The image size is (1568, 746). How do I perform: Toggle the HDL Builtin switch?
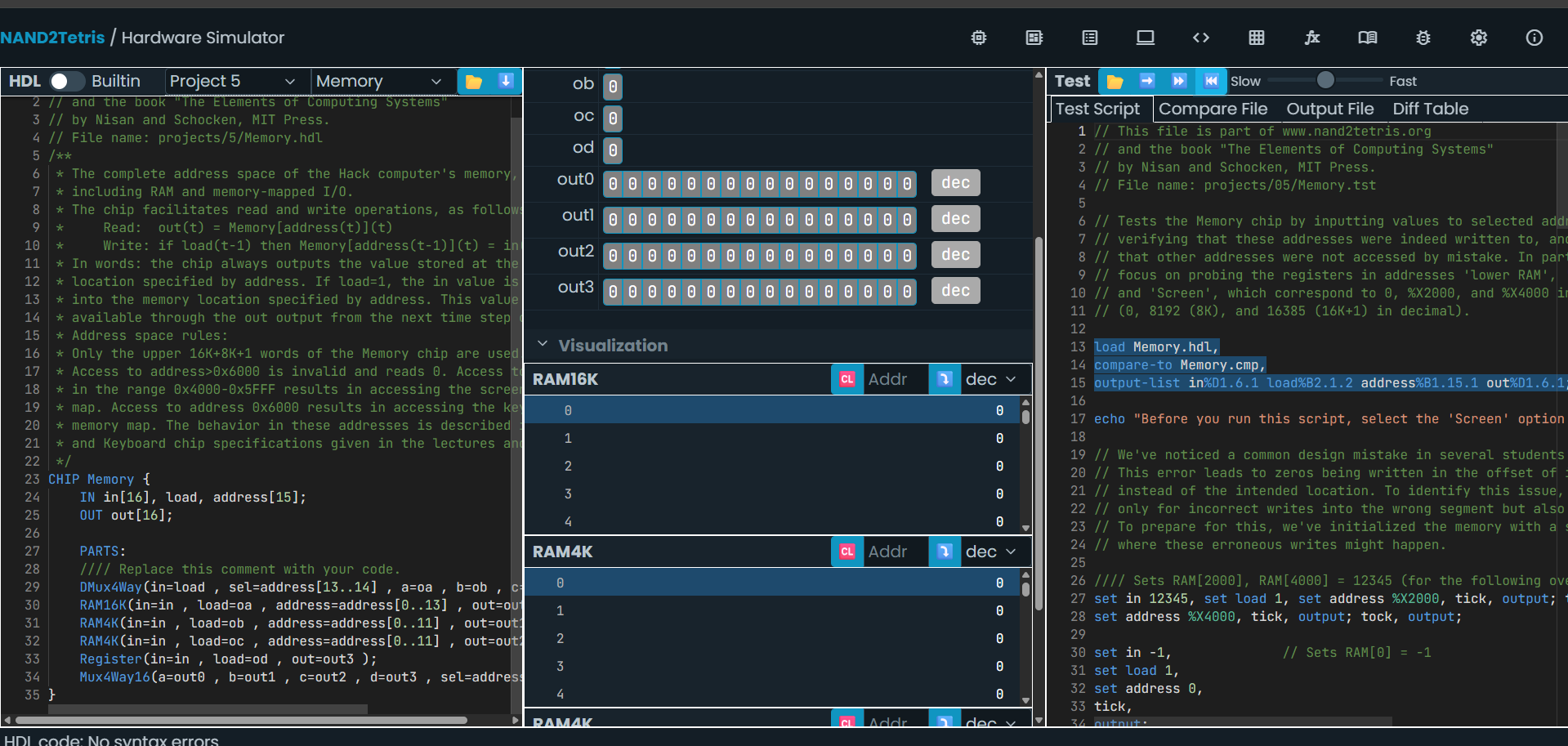point(66,81)
